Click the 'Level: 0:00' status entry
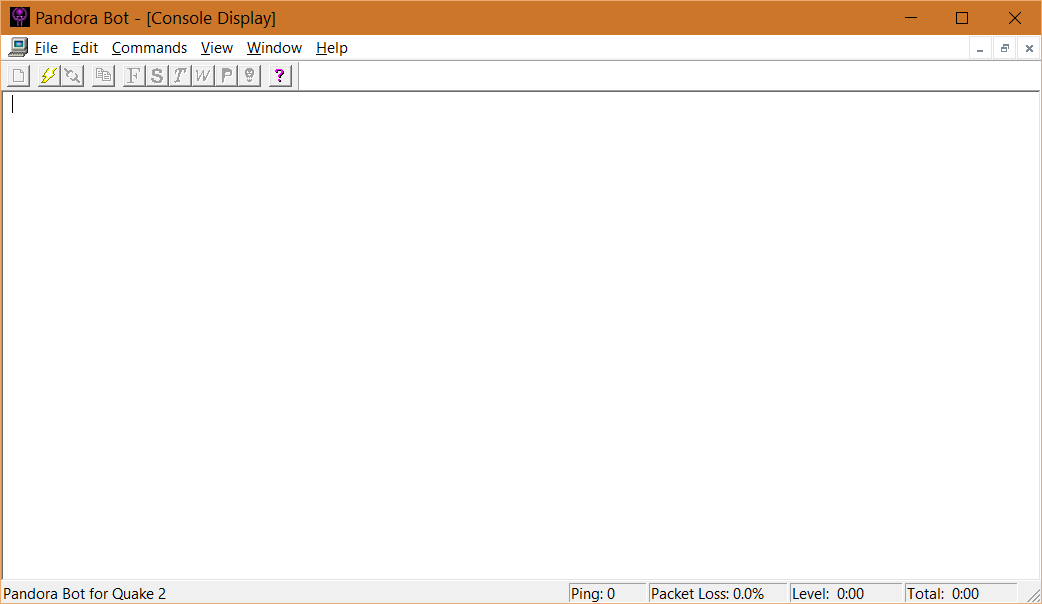This screenshot has width=1042, height=604. pos(845,593)
